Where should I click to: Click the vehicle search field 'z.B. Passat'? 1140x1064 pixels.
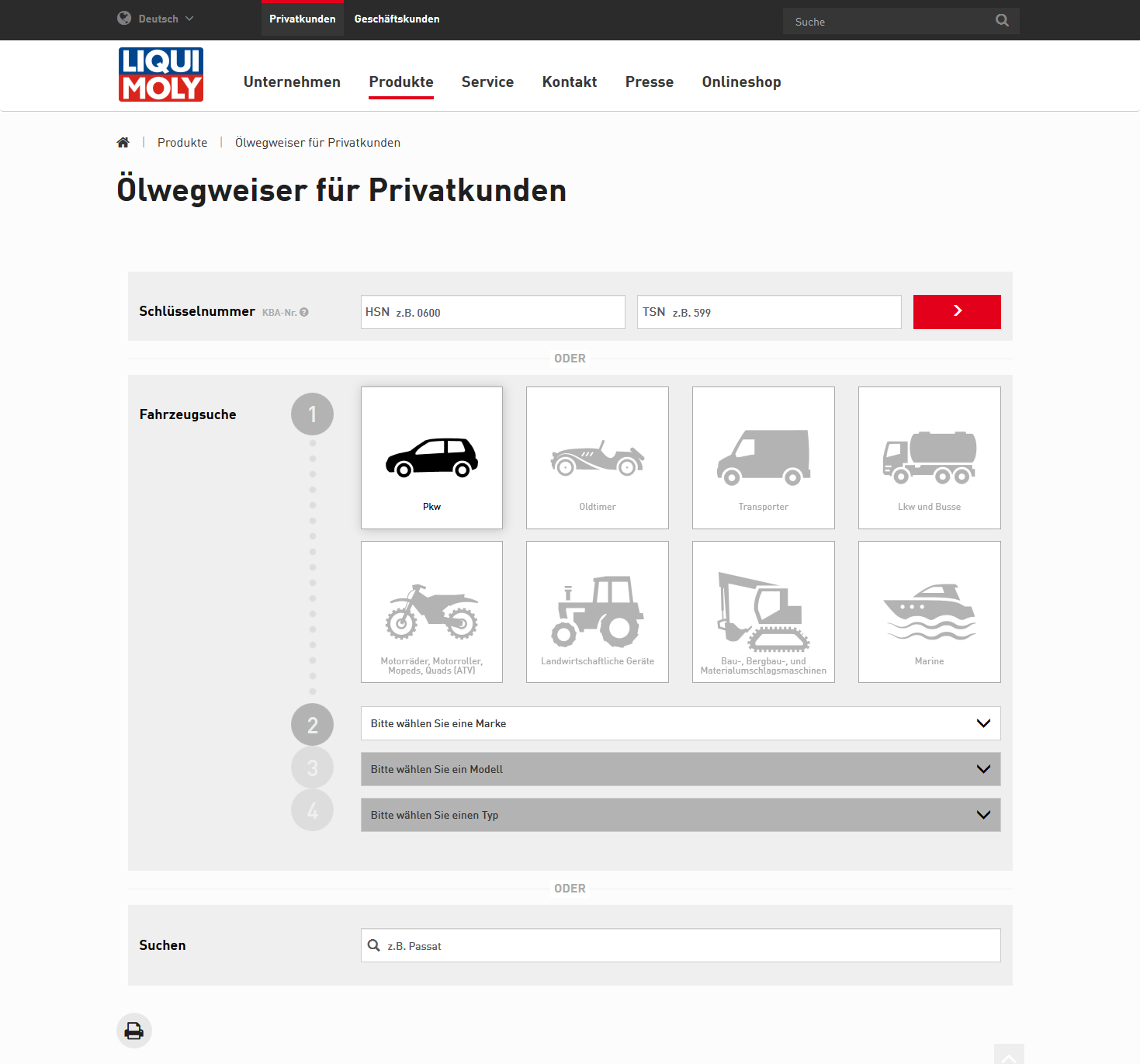click(687, 945)
